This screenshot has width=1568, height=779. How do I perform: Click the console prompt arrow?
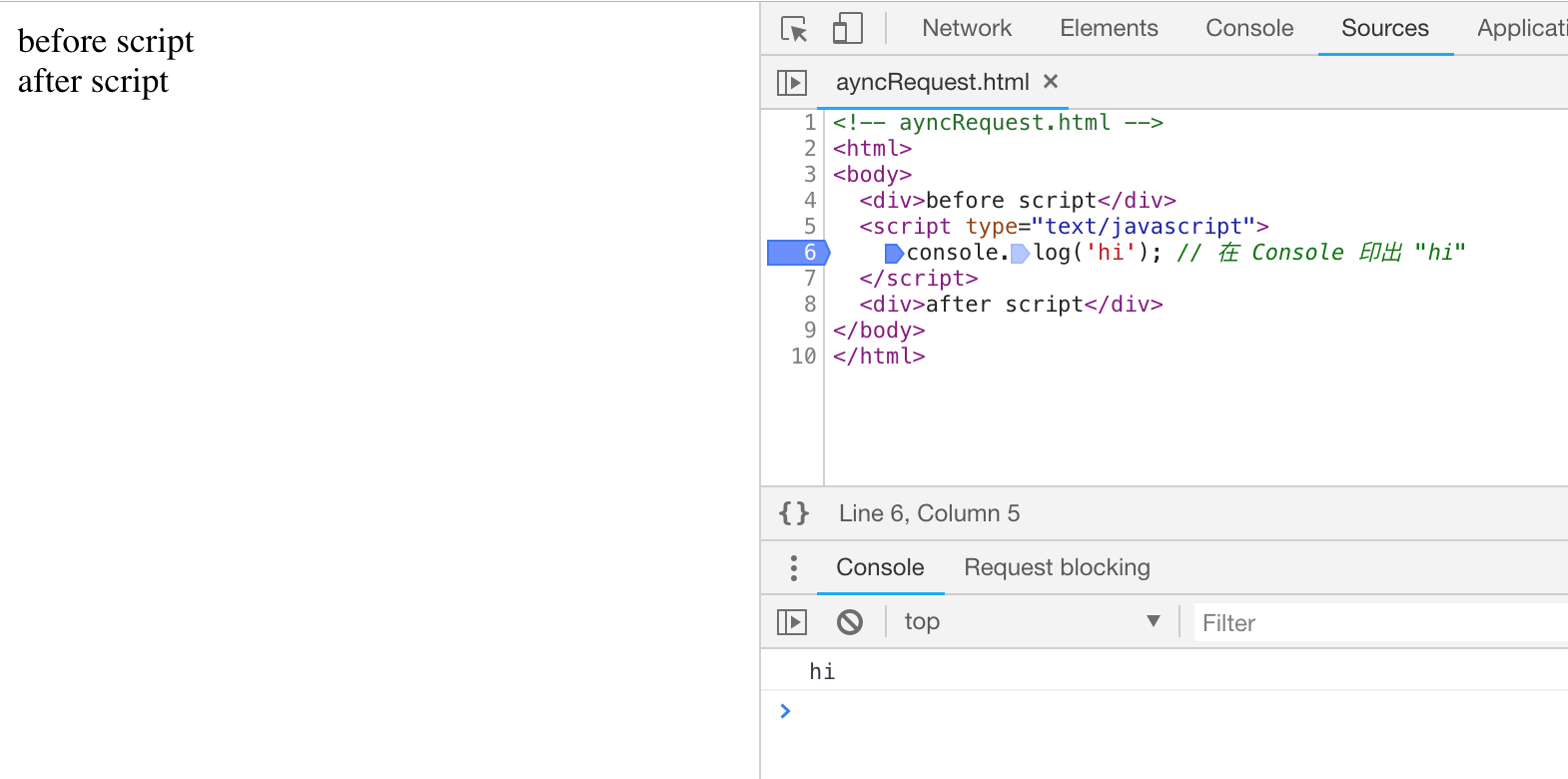coord(785,711)
